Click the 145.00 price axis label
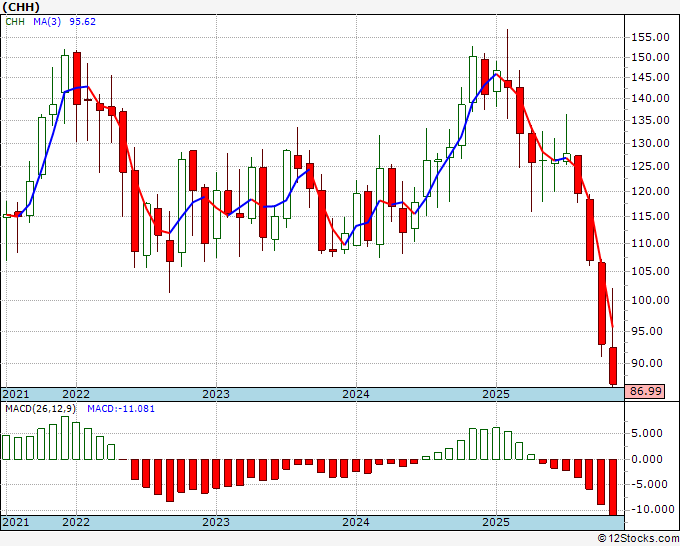Viewport: 680px width, 546px height. [x=650, y=78]
